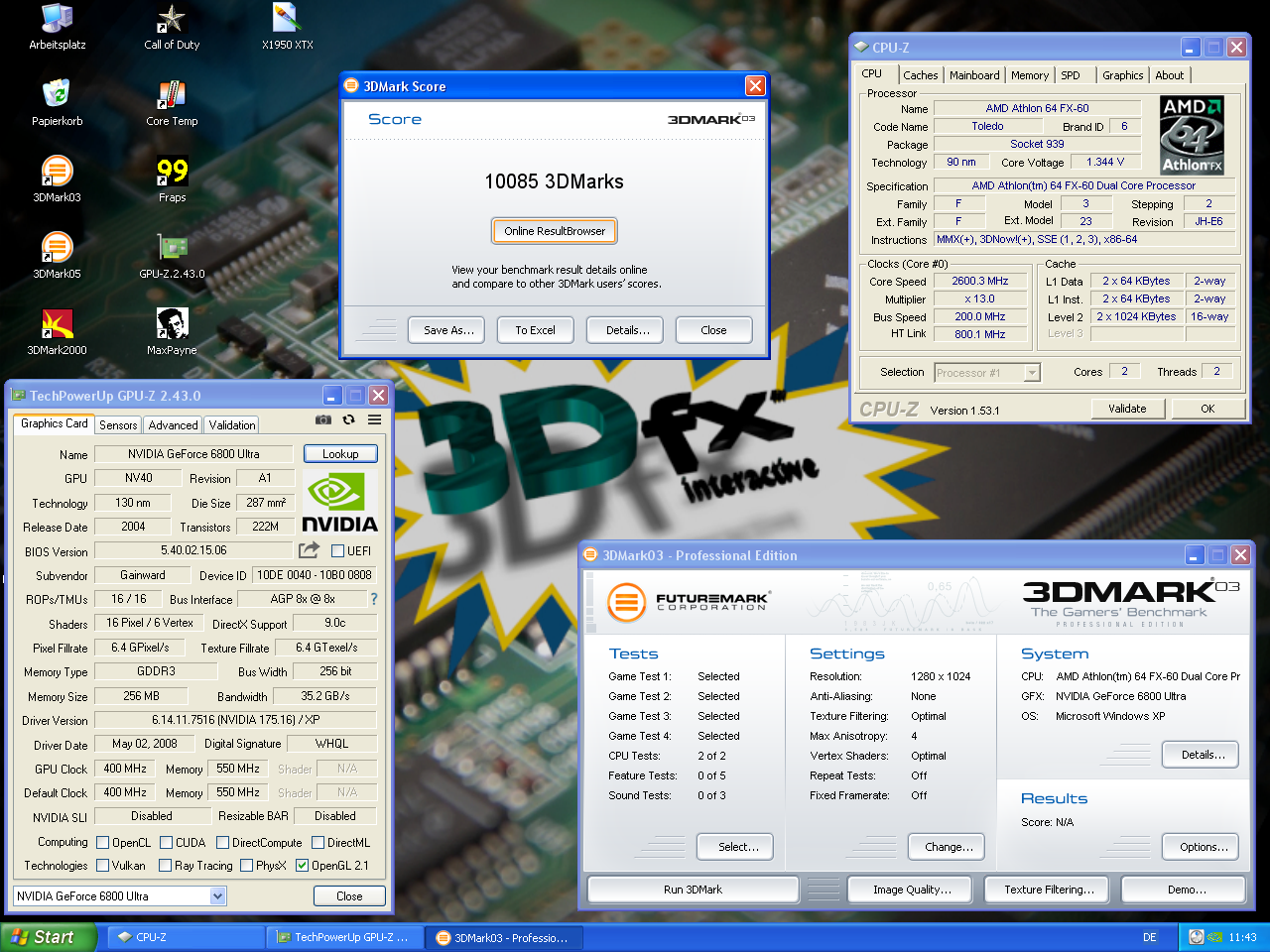Toggle the OpenCL checkbox
The width and height of the screenshot is (1270, 952).
point(102,843)
